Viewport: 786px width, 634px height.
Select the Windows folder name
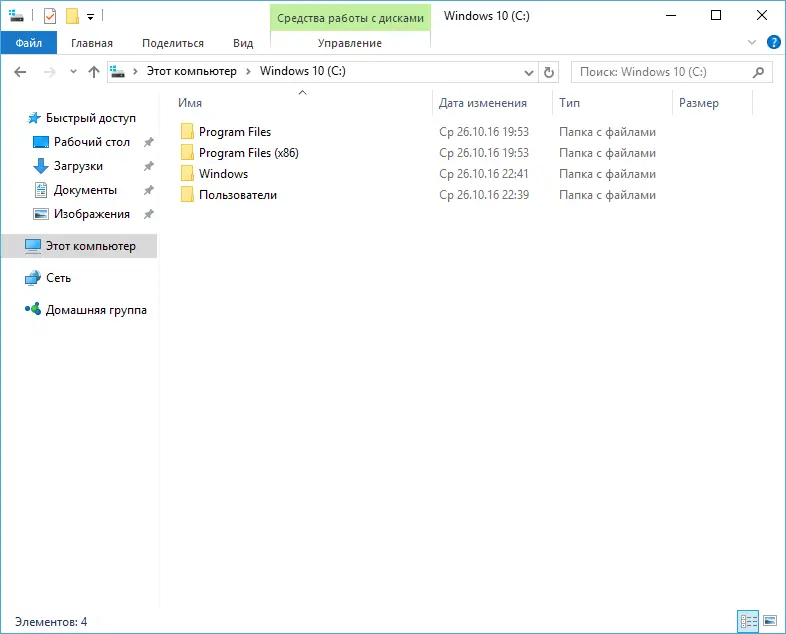(223, 174)
